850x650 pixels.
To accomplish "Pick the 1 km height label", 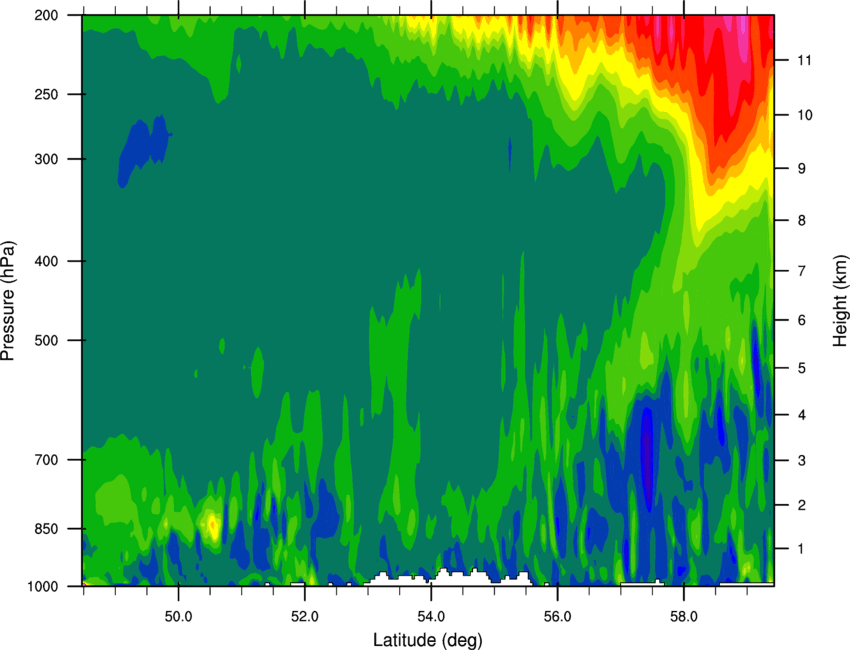I will click(x=801, y=549).
